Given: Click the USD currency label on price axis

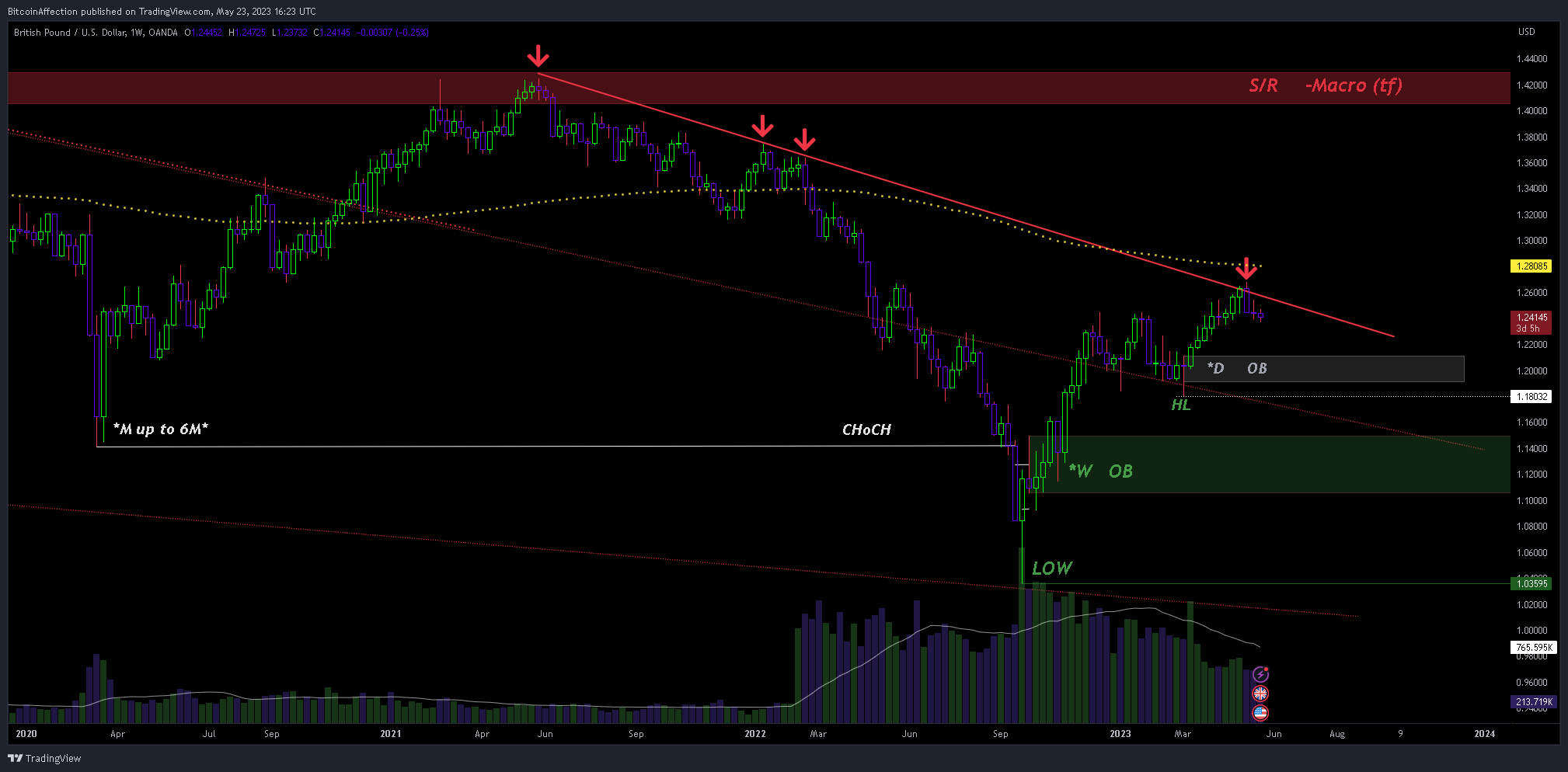Looking at the screenshot, I should point(1527,32).
